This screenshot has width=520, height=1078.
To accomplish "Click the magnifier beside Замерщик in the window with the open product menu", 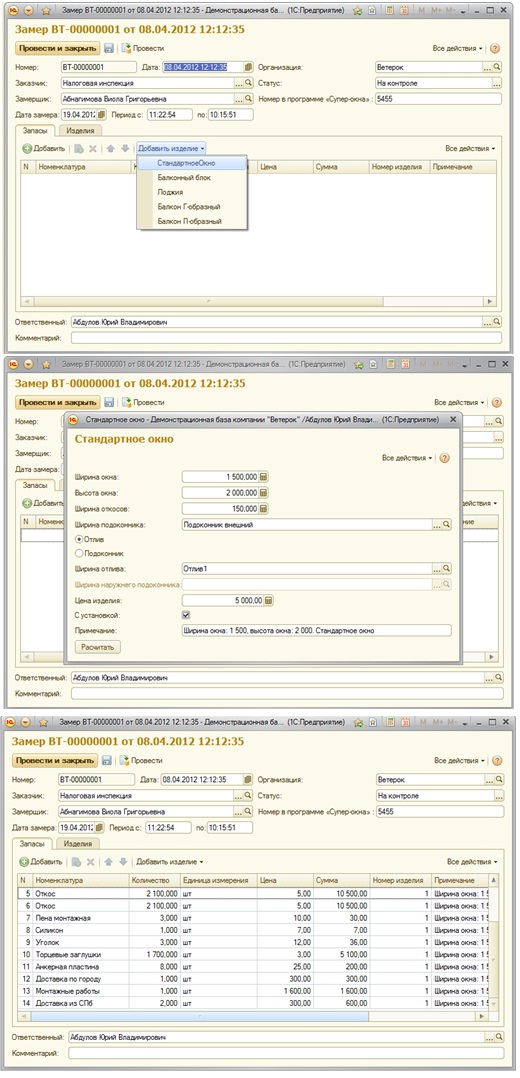I will coord(248,99).
